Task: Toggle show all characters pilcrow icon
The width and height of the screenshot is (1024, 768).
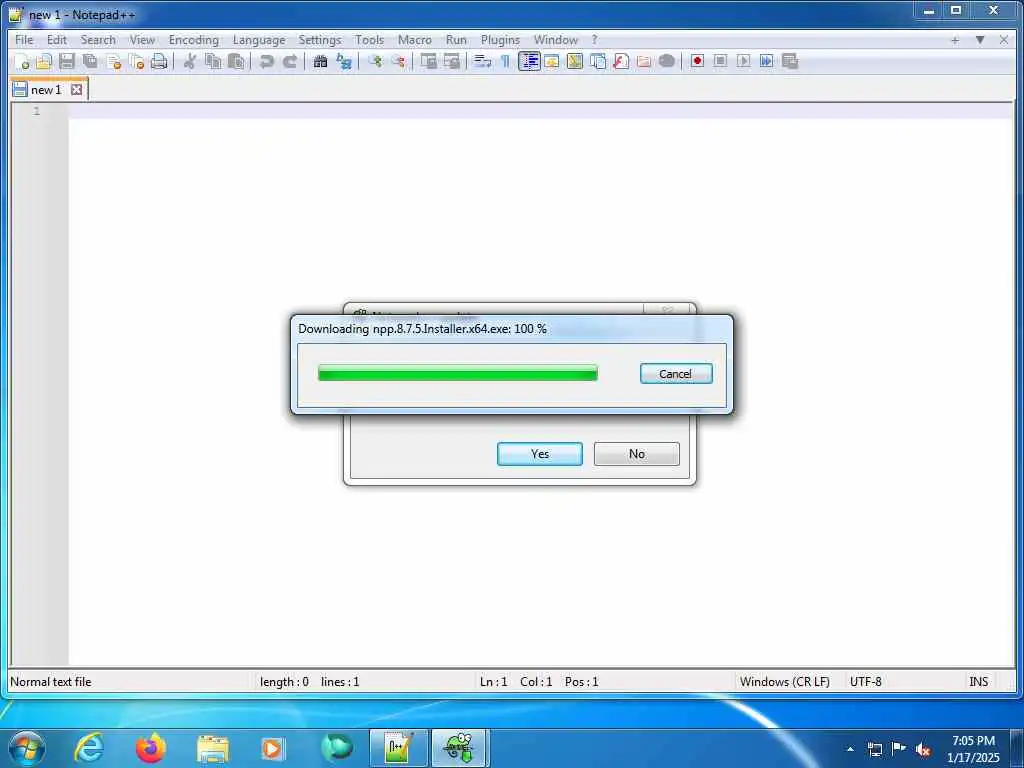Action: click(x=505, y=61)
